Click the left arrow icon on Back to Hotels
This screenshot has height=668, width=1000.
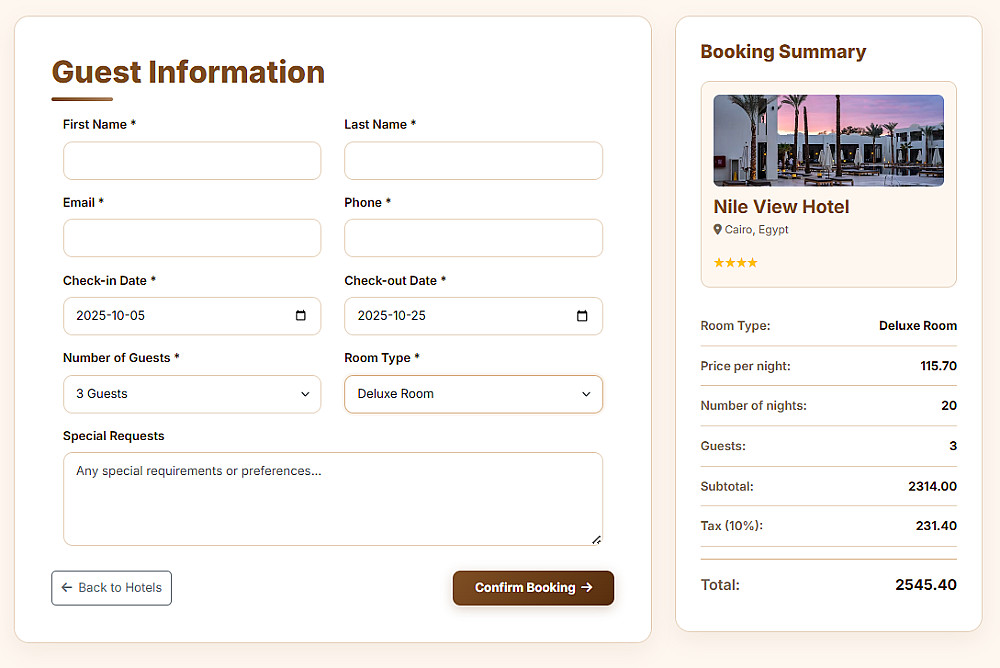point(67,588)
